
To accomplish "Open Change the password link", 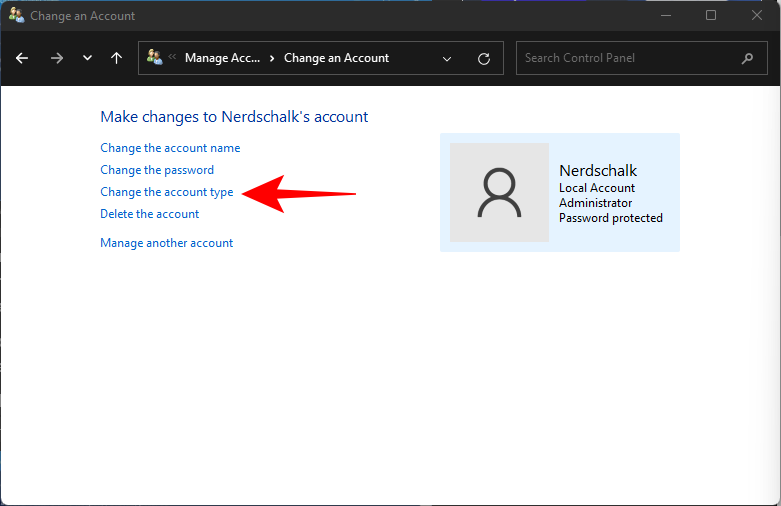I will click(x=157, y=170).
